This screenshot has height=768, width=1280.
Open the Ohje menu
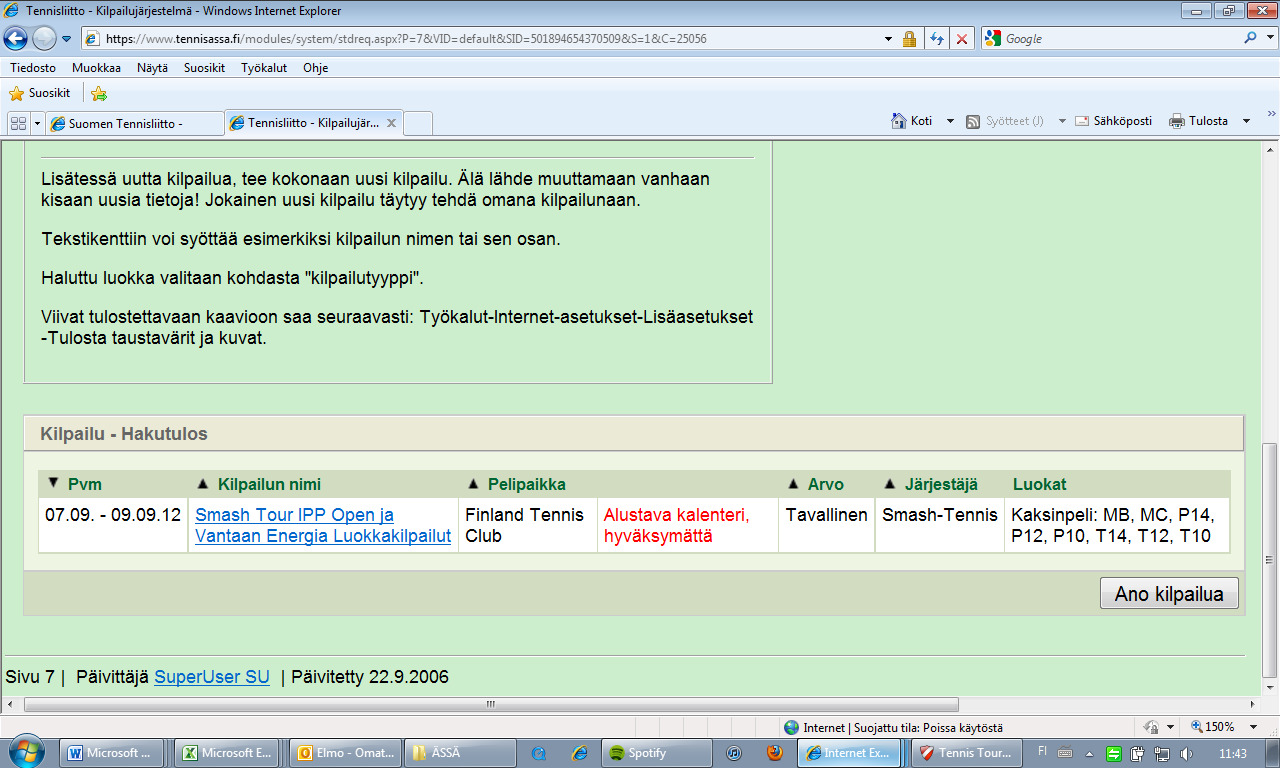click(x=315, y=68)
